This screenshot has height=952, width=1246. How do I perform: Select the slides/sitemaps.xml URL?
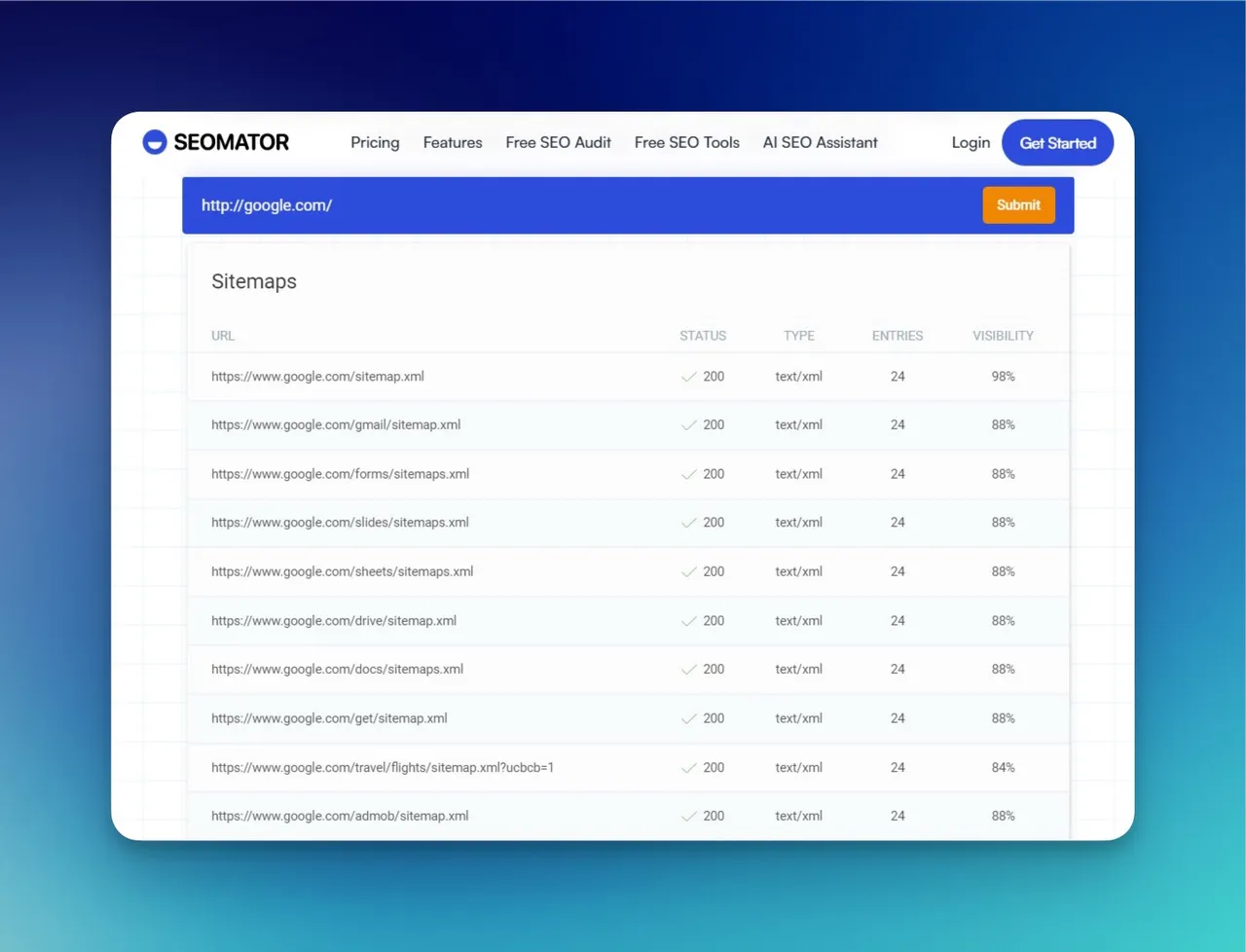340,523
